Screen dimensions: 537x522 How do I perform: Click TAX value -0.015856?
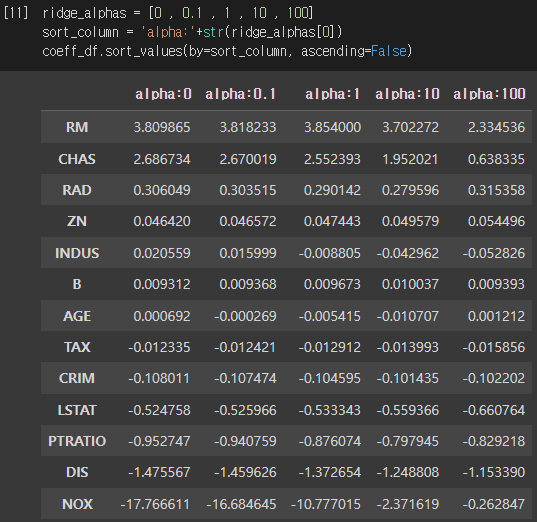coord(494,347)
